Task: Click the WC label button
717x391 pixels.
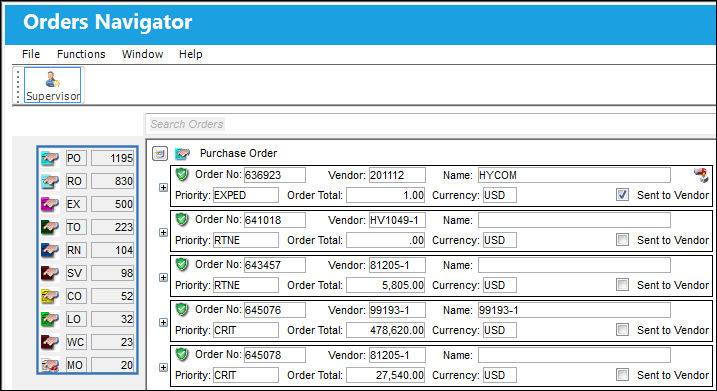Action: [x=76, y=342]
